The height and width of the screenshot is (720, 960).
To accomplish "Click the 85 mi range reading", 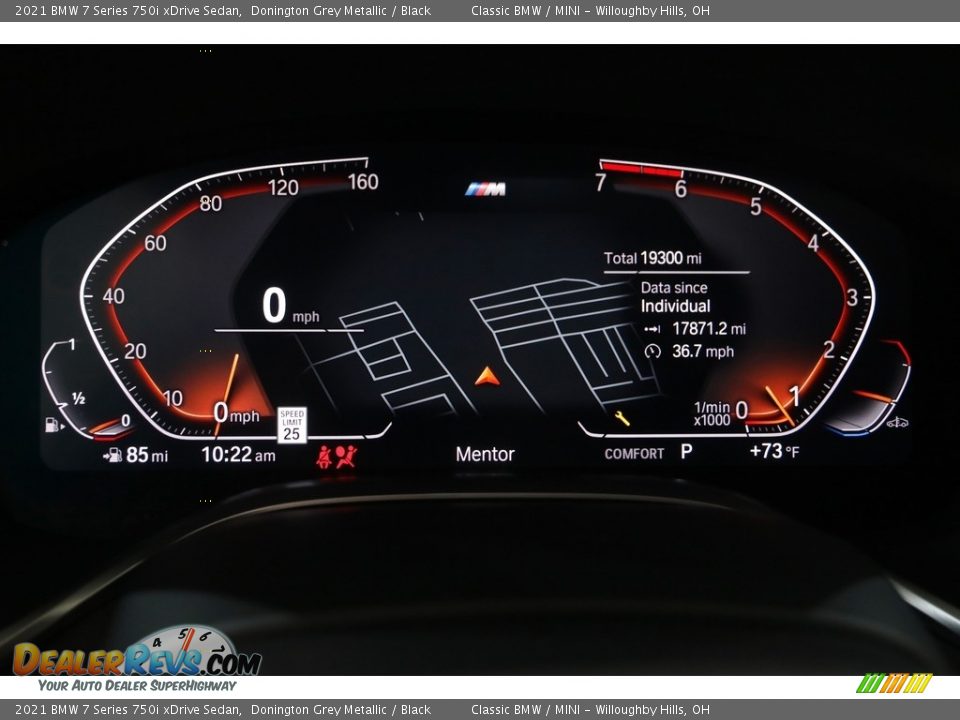I will click(x=147, y=455).
